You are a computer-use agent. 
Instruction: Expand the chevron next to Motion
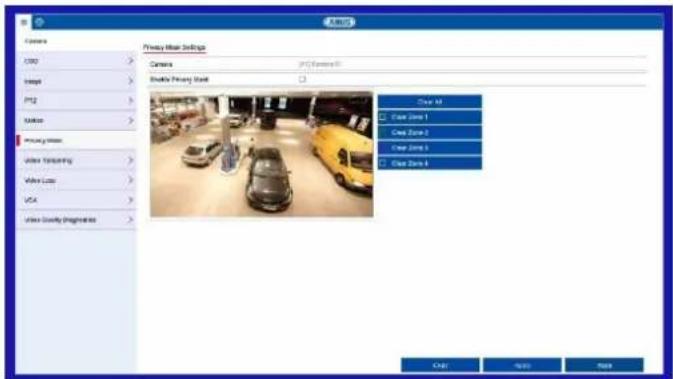(x=130, y=120)
